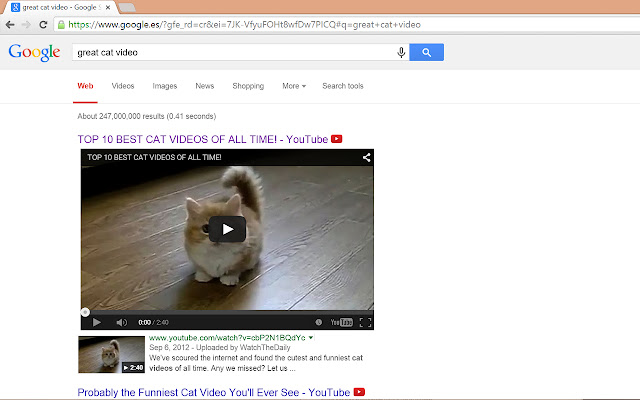
Task: Click the red YouTube icon beside the TOP 10 title
Action: pos(337,139)
